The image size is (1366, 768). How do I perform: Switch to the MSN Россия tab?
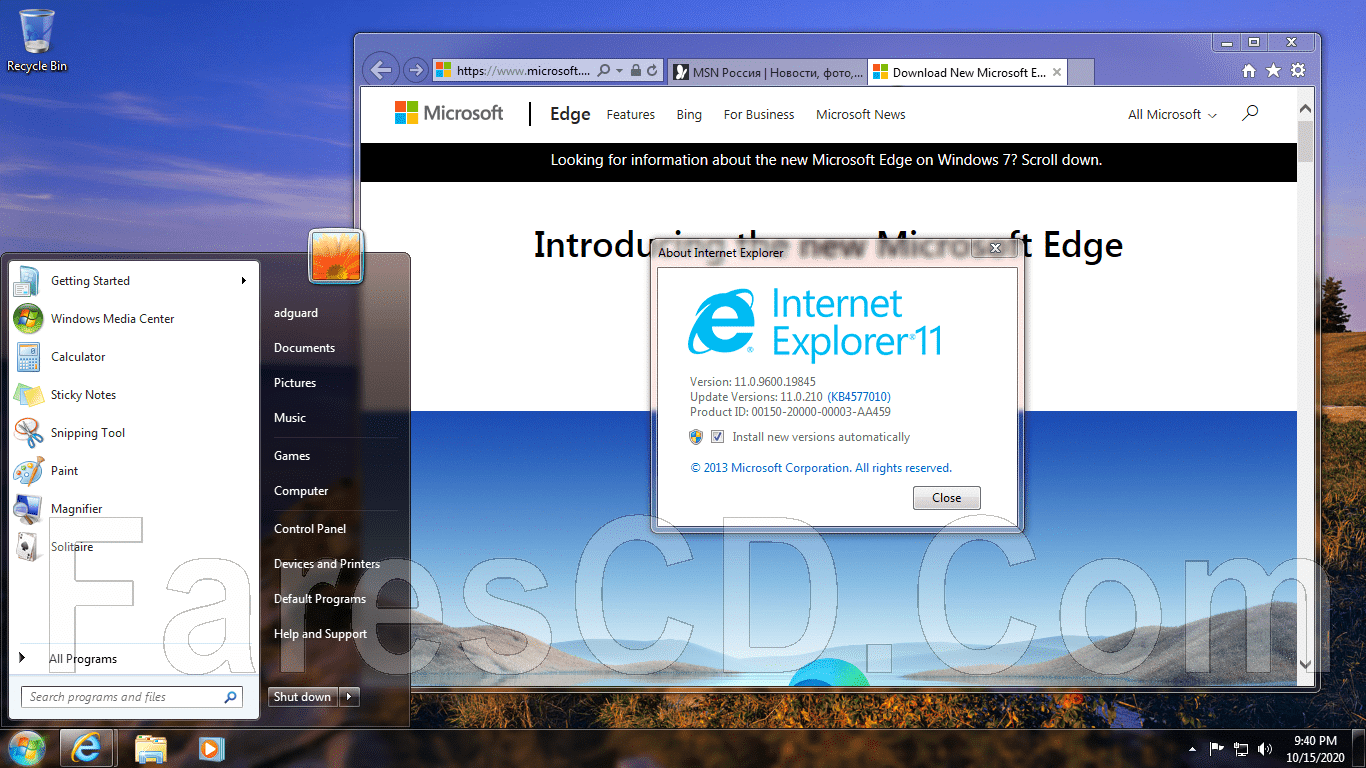(767, 72)
